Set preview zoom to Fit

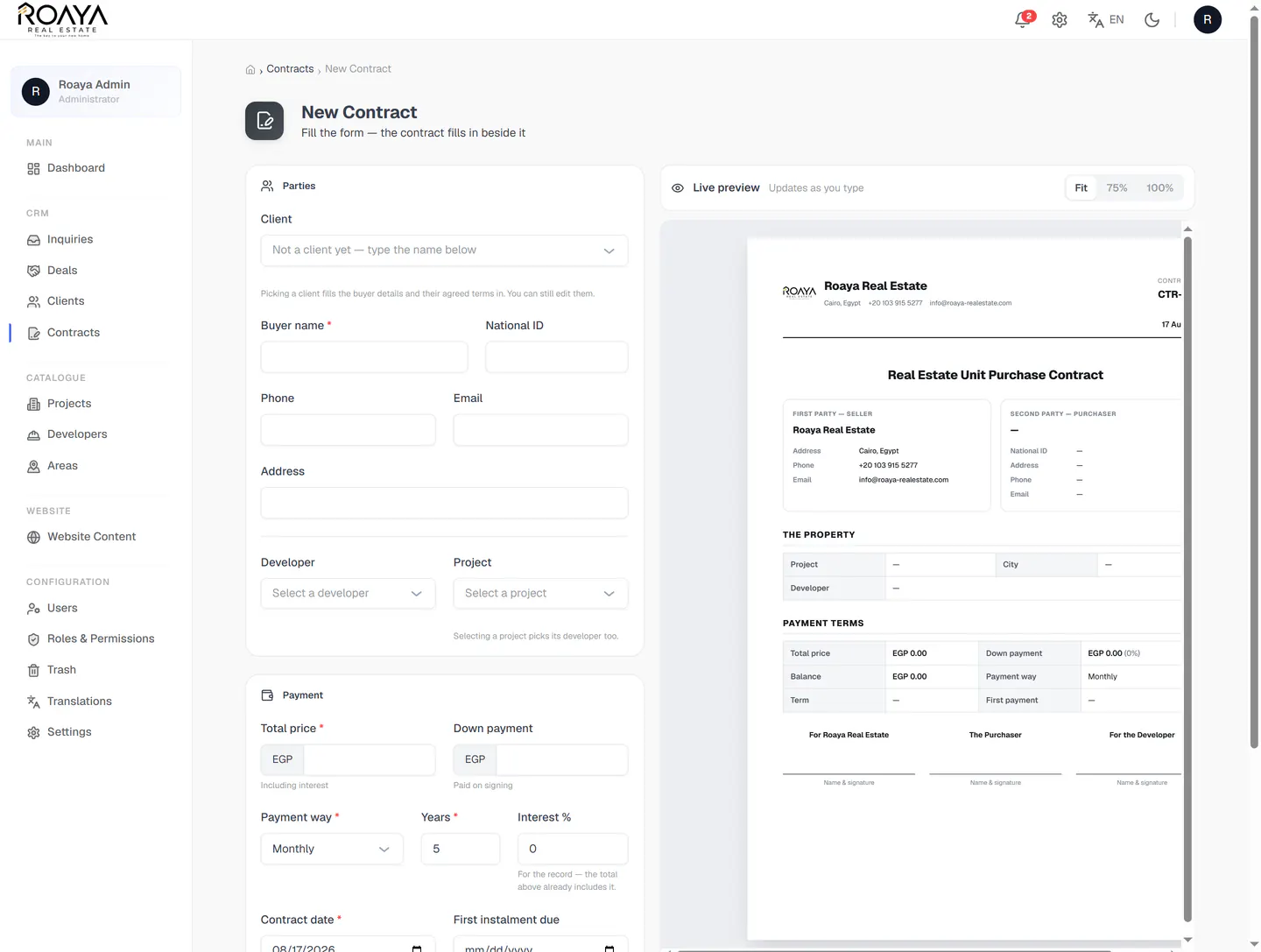click(1081, 188)
